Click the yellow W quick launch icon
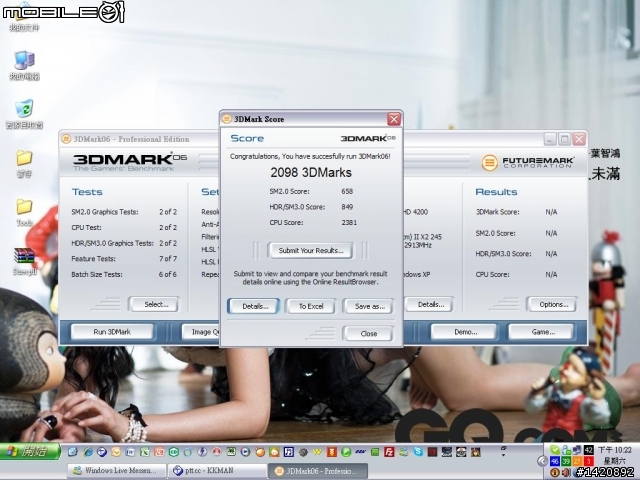640x480 pixels. (317, 452)
